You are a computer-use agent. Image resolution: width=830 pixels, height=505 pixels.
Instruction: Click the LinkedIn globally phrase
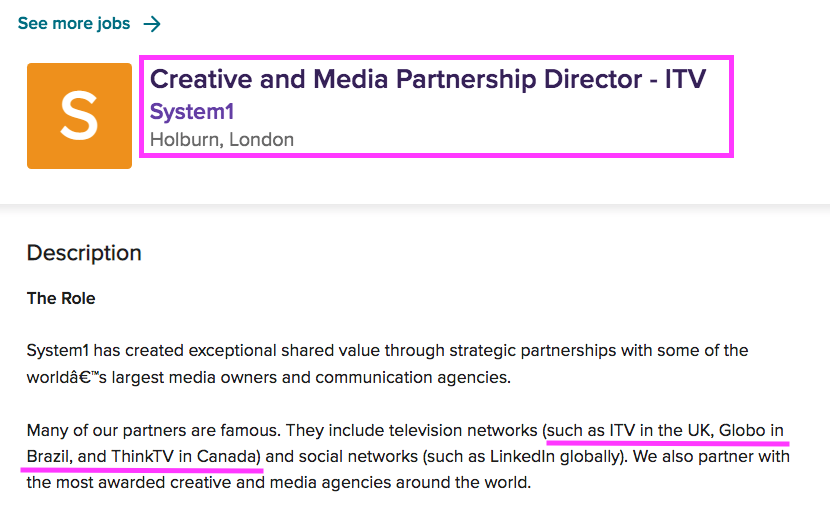click(x=555, y=456)
